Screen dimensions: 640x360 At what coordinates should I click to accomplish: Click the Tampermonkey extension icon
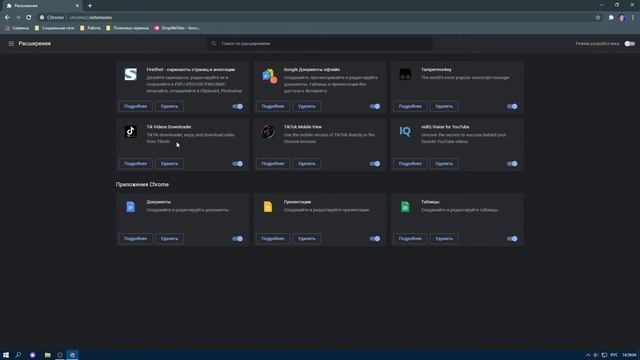pyautogui.click(x=405, y=74)
